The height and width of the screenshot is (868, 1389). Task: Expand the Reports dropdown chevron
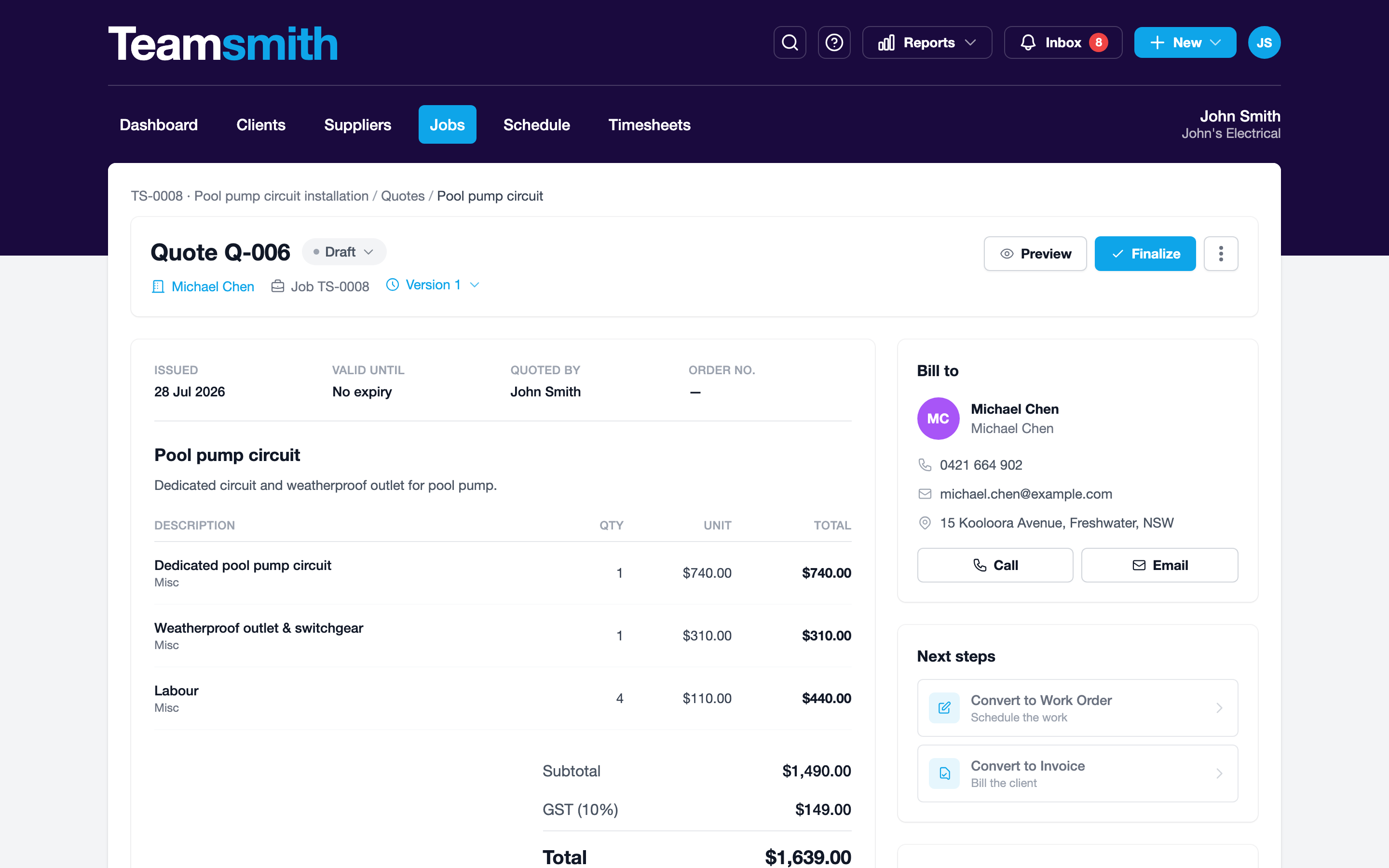coord(970,42)
